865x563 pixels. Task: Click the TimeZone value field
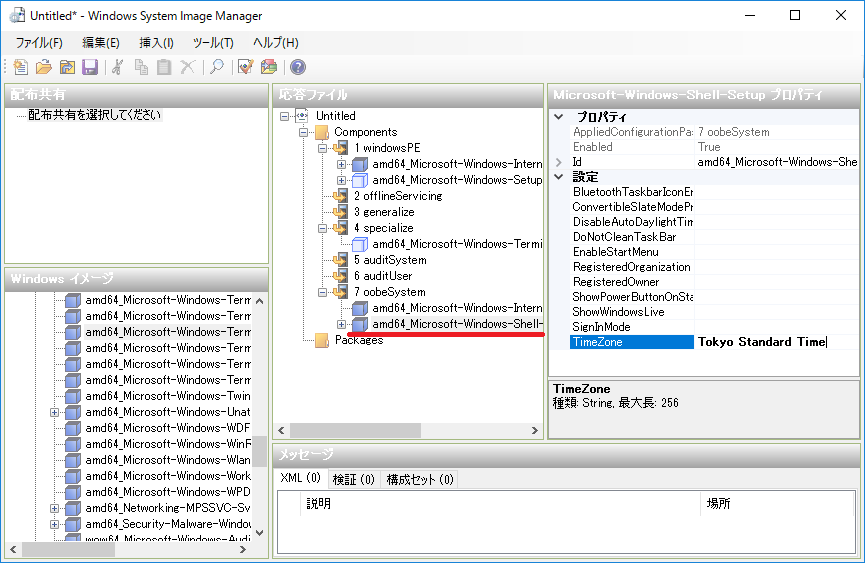click(776, 342)
